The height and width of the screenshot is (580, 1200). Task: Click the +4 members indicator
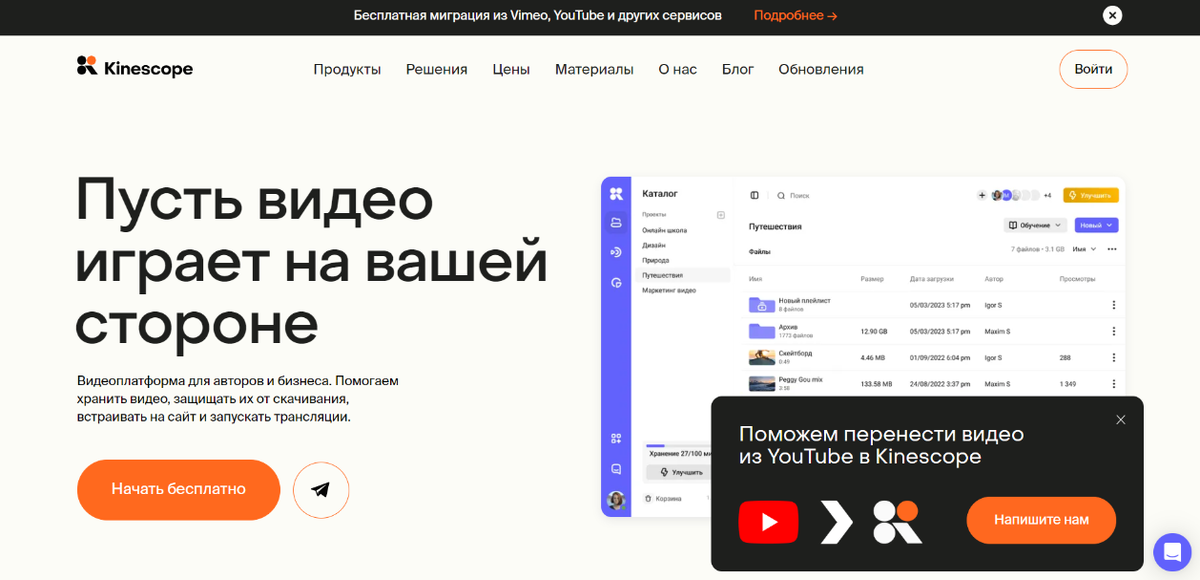(1047, 196)
